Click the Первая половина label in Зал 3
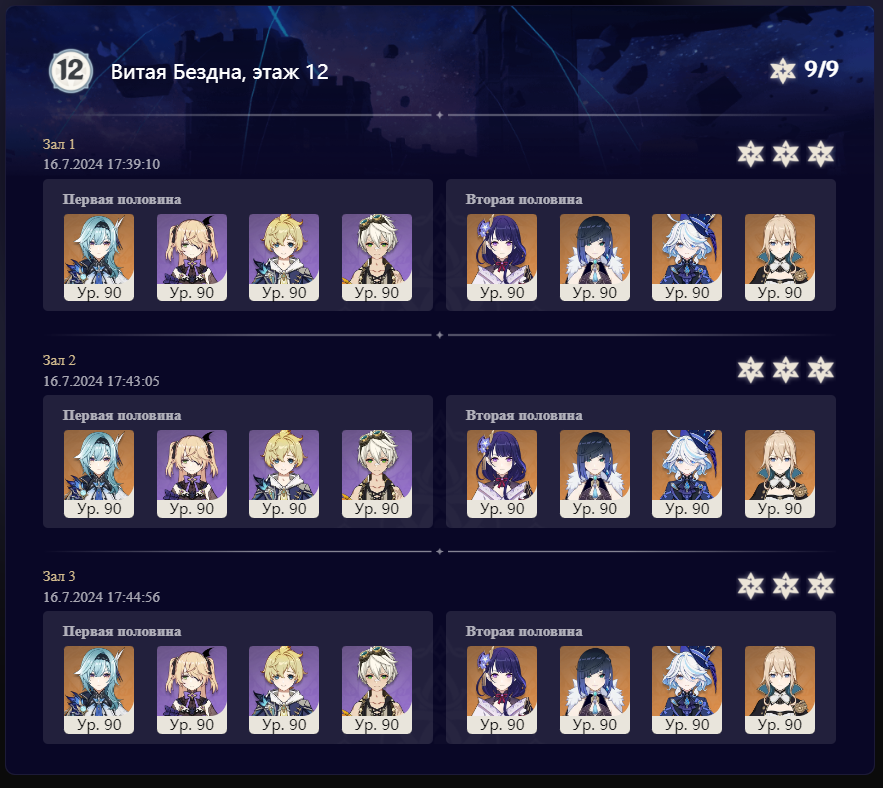Viewport: 883px width, 788px height. (122, 631)
